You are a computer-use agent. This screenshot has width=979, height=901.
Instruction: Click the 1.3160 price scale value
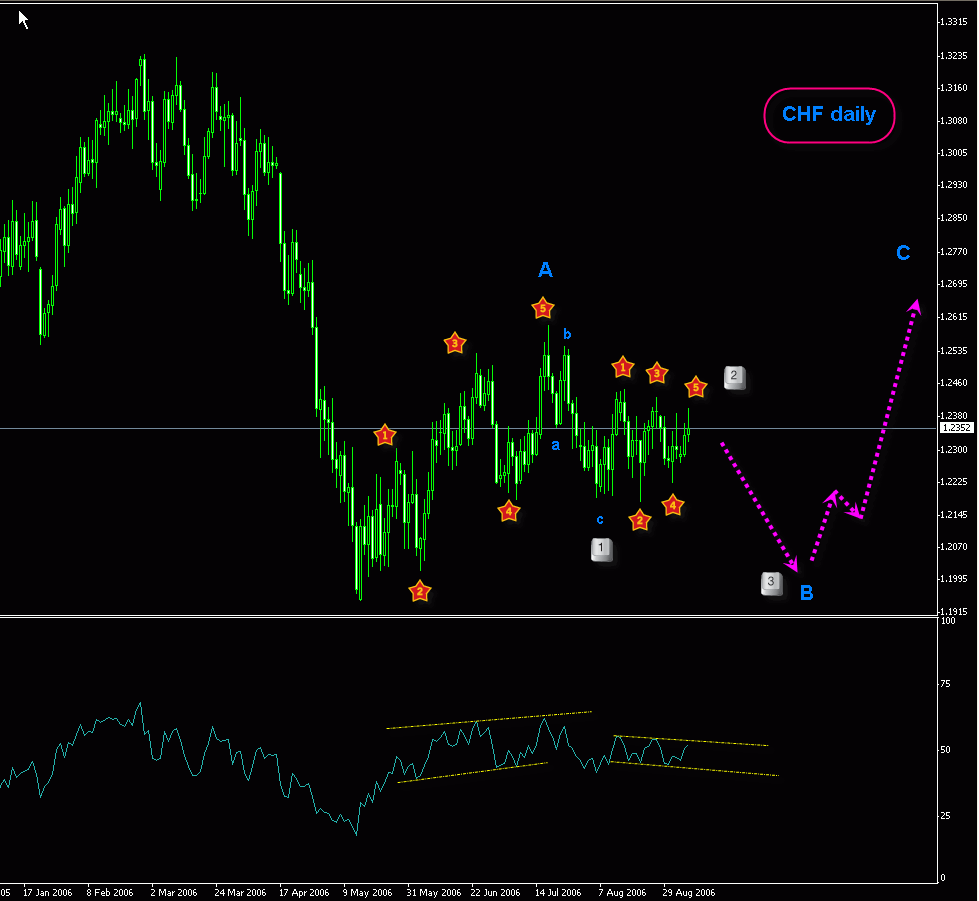pyautogui.click(x=954, y=87)
